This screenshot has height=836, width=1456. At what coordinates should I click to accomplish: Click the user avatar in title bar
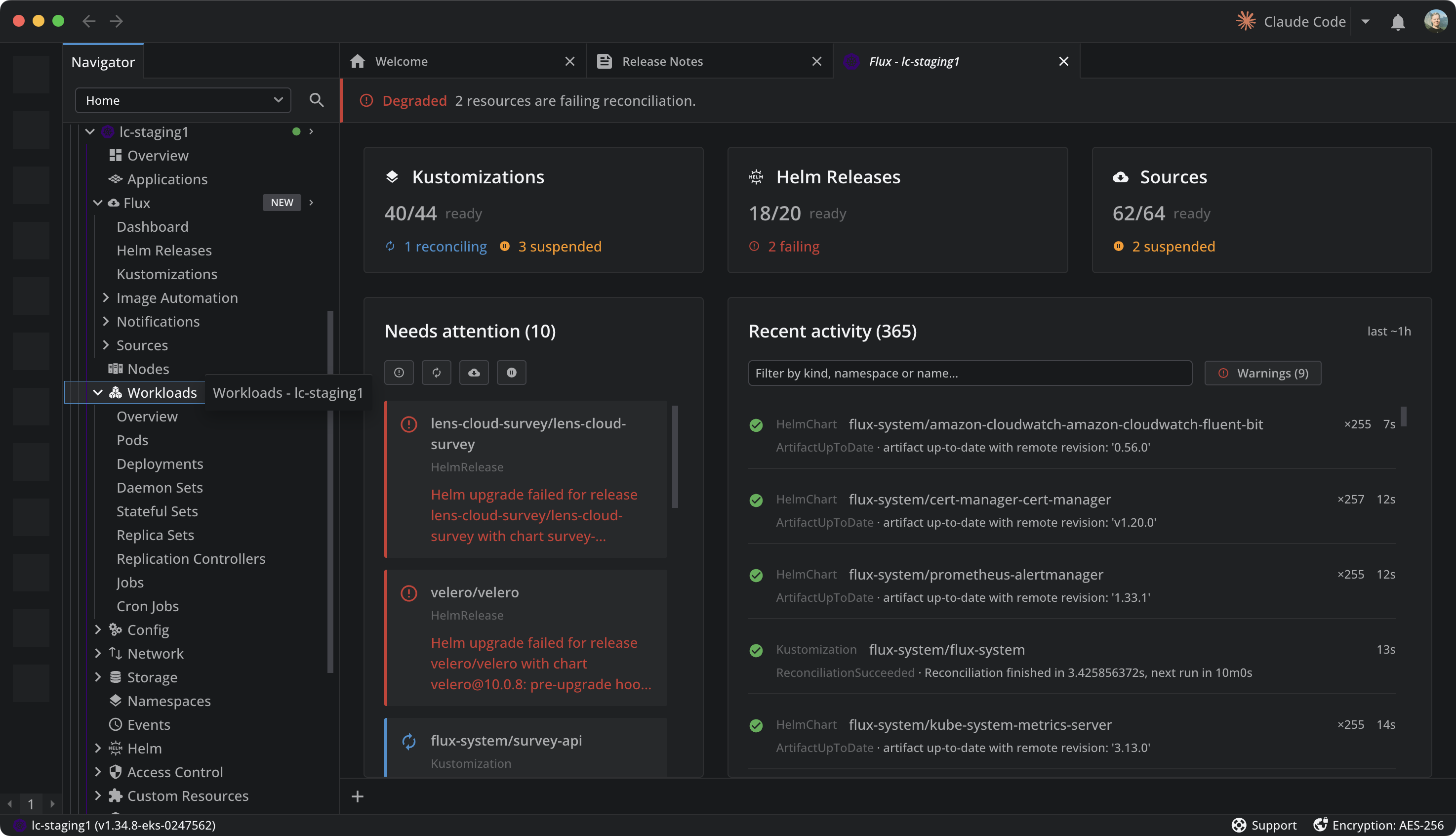click(1435, 21)
